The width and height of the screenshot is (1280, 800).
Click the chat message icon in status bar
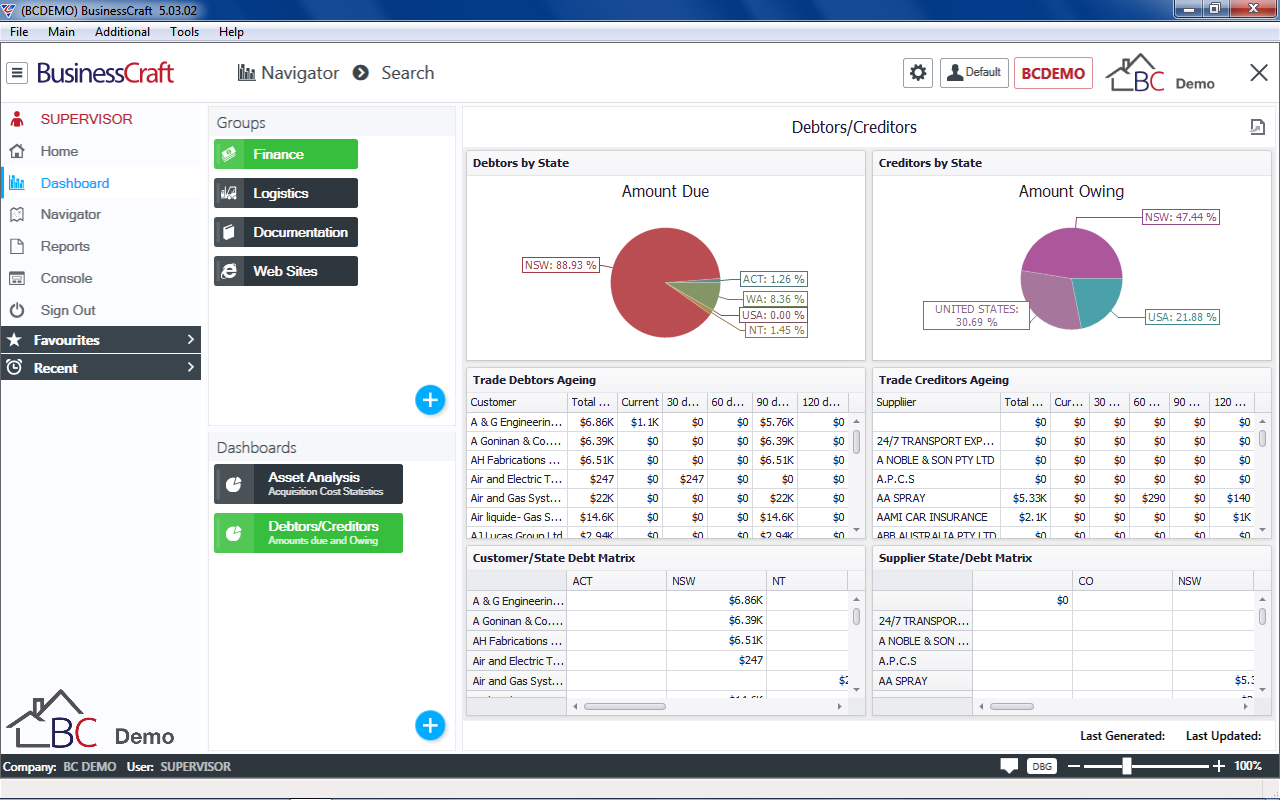tap(1009, 766)
